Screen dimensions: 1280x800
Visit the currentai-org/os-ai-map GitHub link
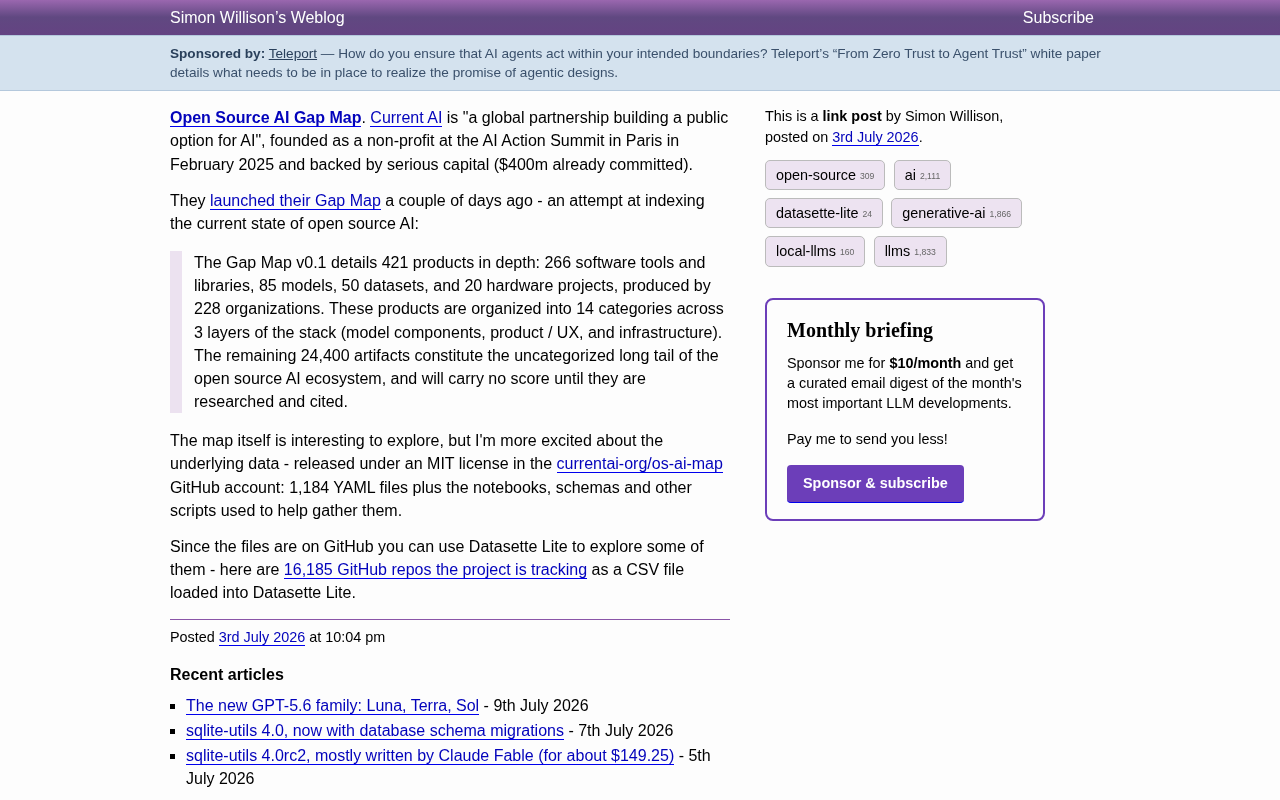click(x=640, y=464)
